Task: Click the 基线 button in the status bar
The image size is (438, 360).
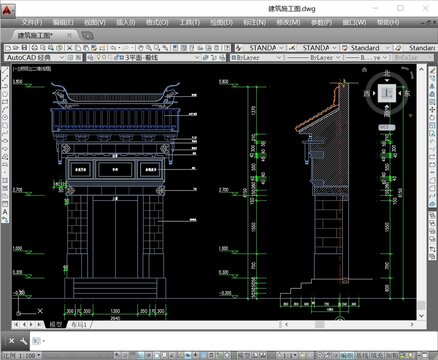Action: (x=362, y=355)
